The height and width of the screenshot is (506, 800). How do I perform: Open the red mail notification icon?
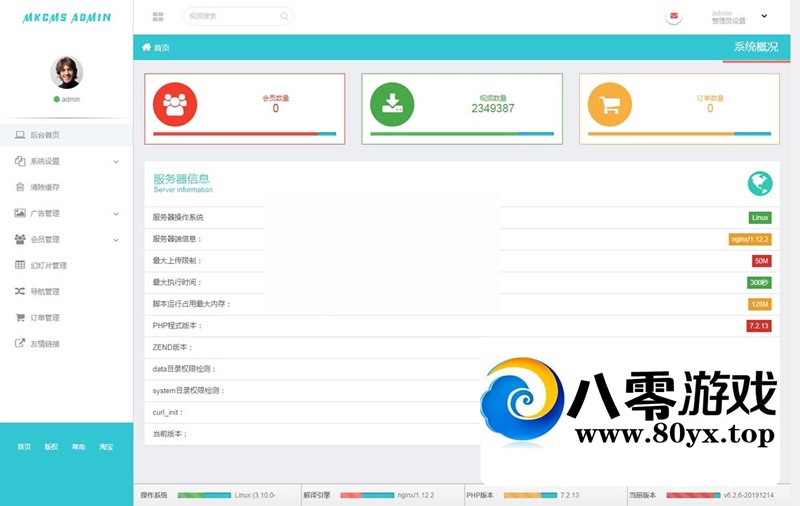pos(673,16)
